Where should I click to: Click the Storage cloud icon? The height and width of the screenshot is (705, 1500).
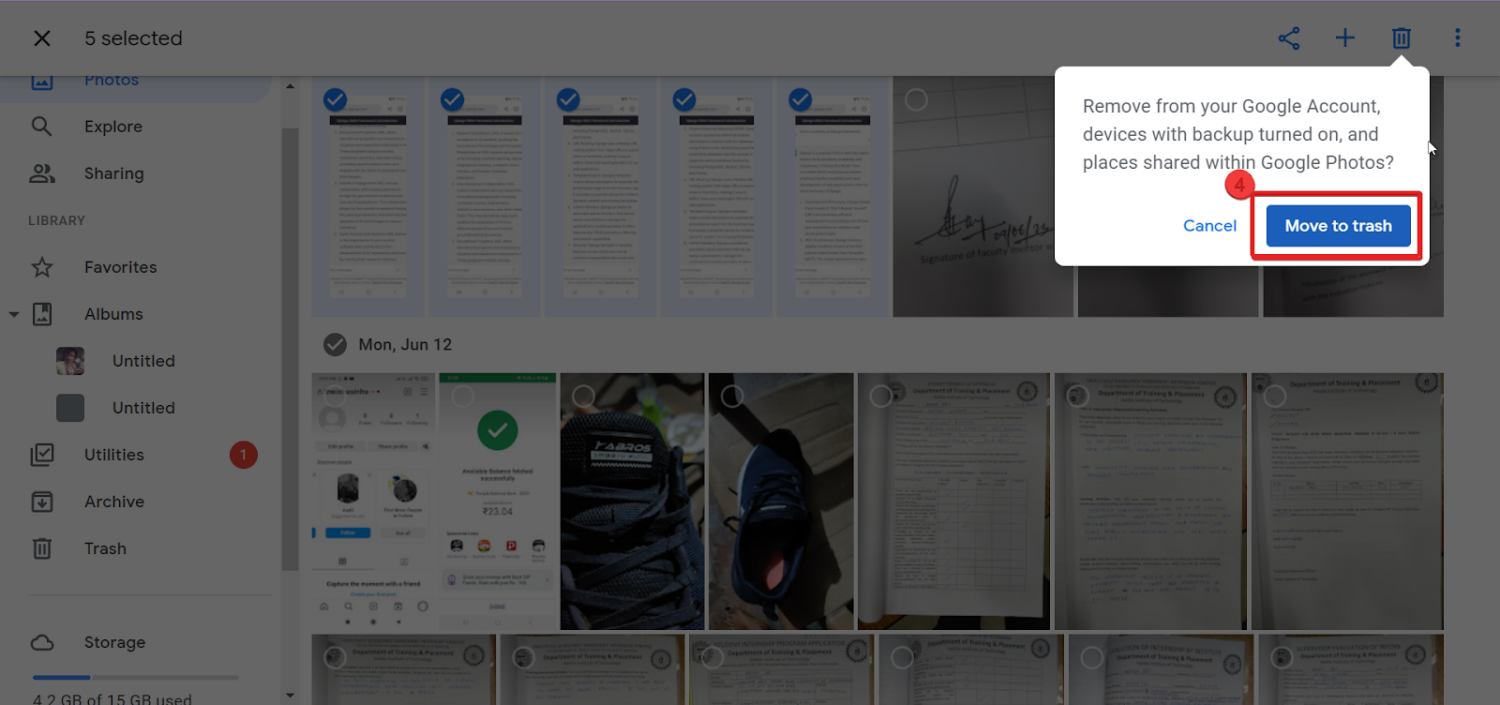(x=42, y=642)
